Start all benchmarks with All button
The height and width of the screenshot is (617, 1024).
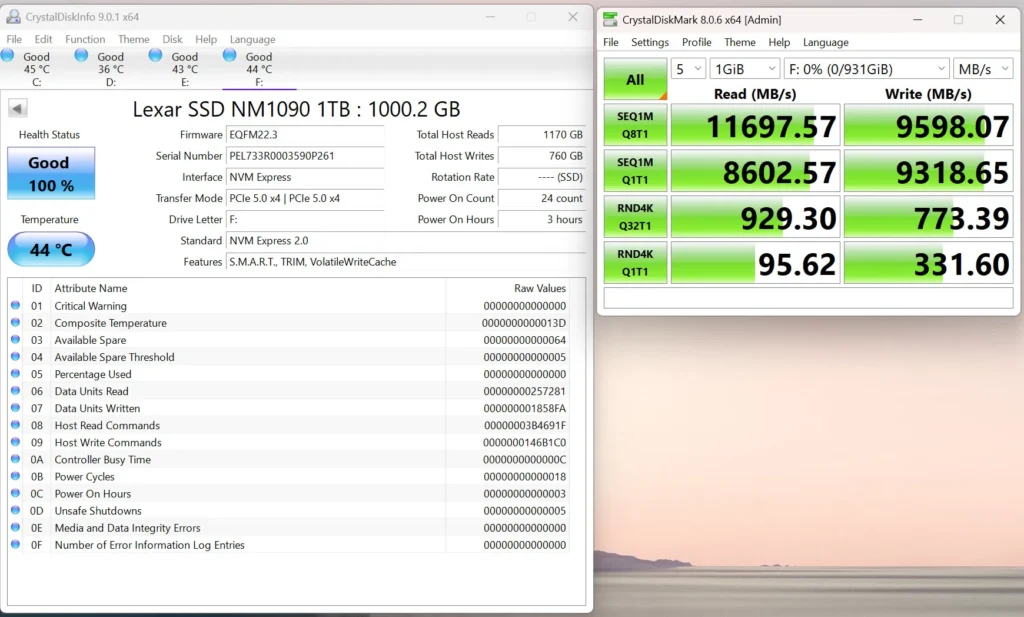point(635,79)
